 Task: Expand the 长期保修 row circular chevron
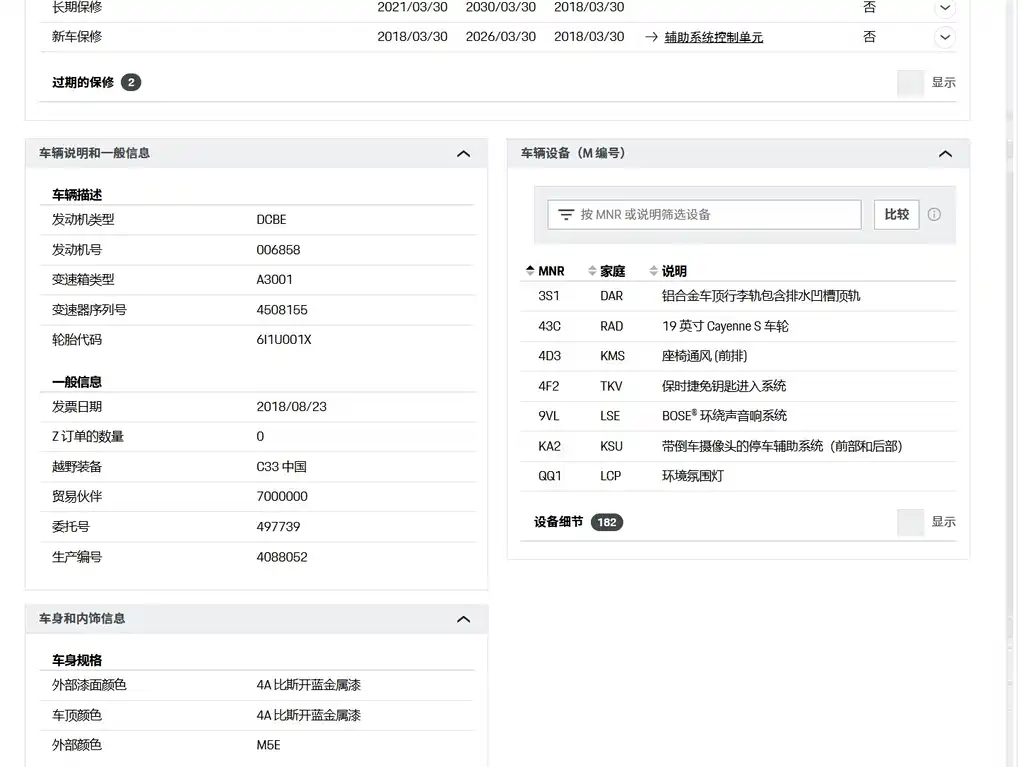tap(944, 7)
